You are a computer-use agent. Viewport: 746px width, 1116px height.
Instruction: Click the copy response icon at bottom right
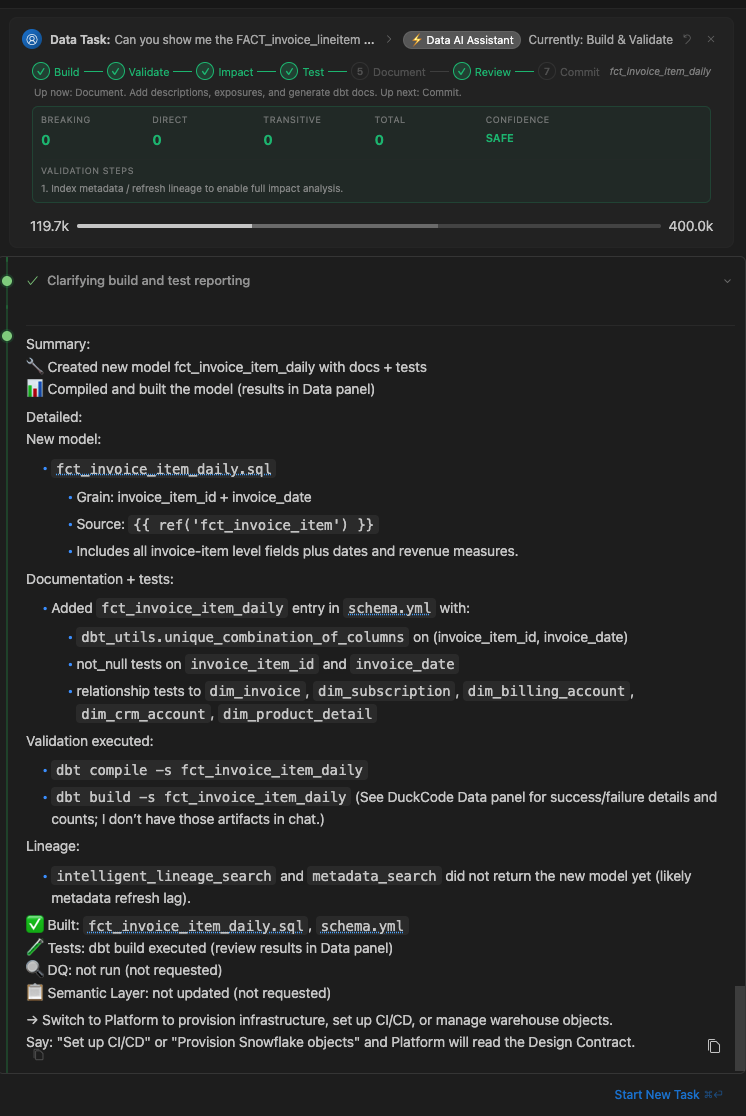714,1046
